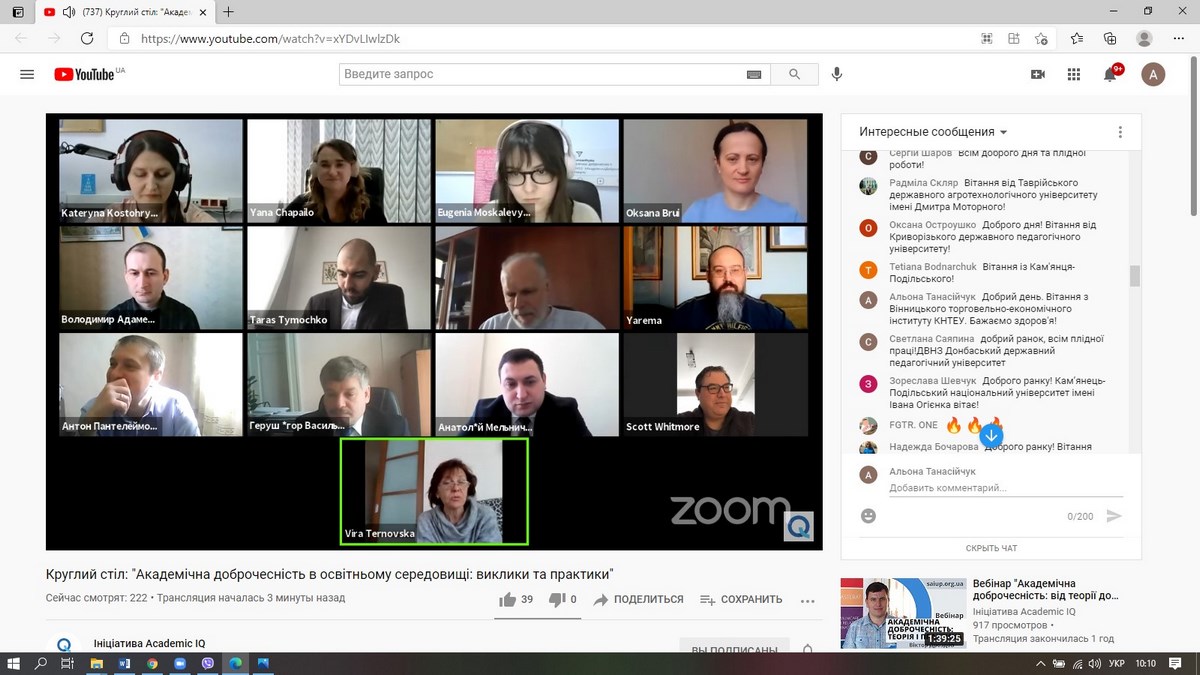Click the voice search microphone icon
This screenshot has height=675, width=1200.
click(837, 74)
